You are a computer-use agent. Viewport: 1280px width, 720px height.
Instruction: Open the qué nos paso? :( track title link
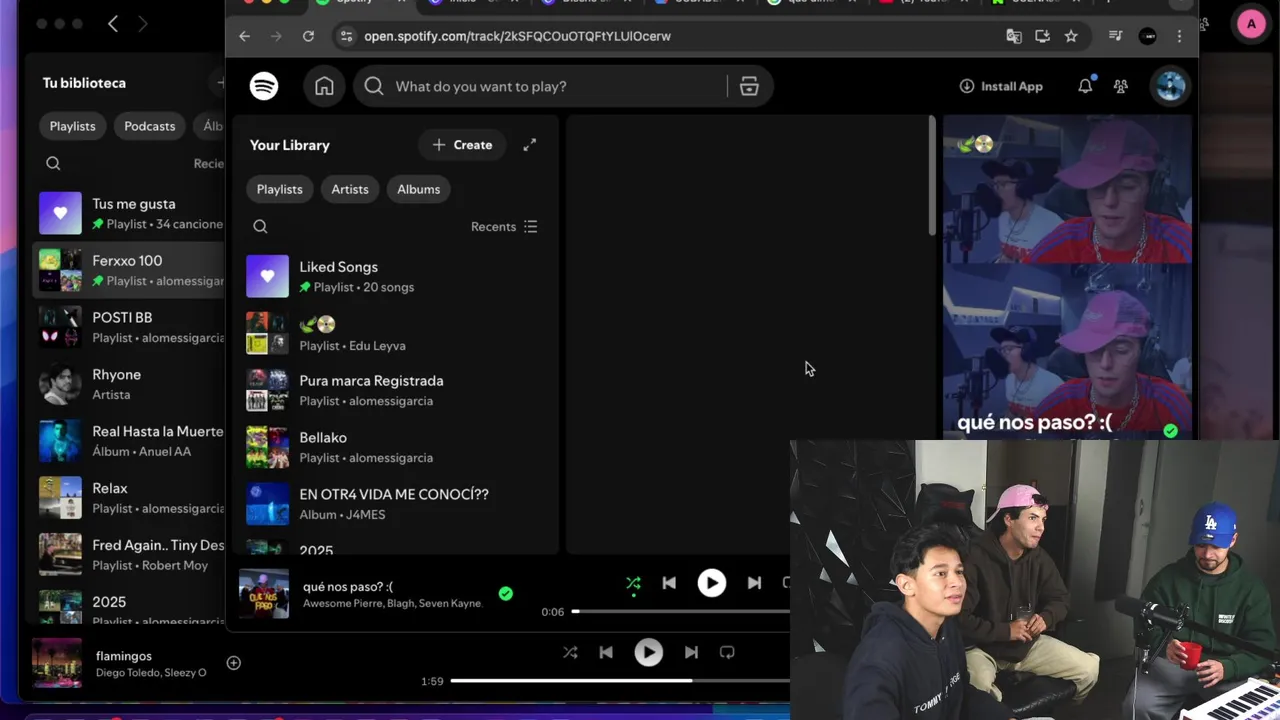(x=348, y=587)
